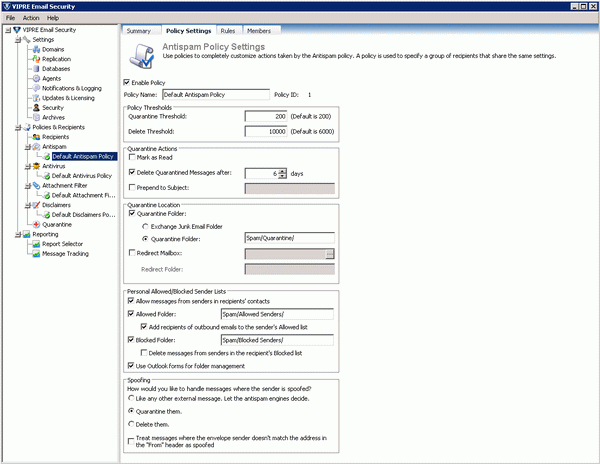Image resolution: width=600 pixels, height=464 pixels.
Task: Click the Redirect Mailbox browse button
Action: (329, 254)
